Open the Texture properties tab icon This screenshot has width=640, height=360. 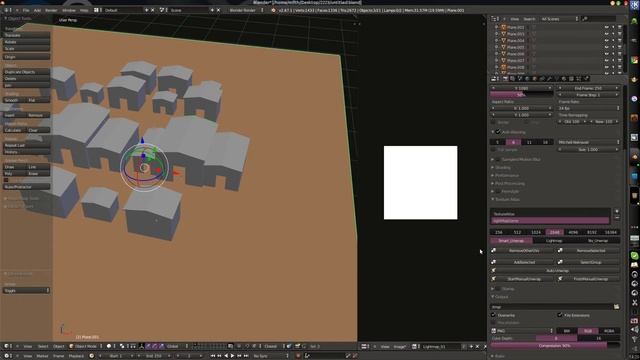click(571, 78)
